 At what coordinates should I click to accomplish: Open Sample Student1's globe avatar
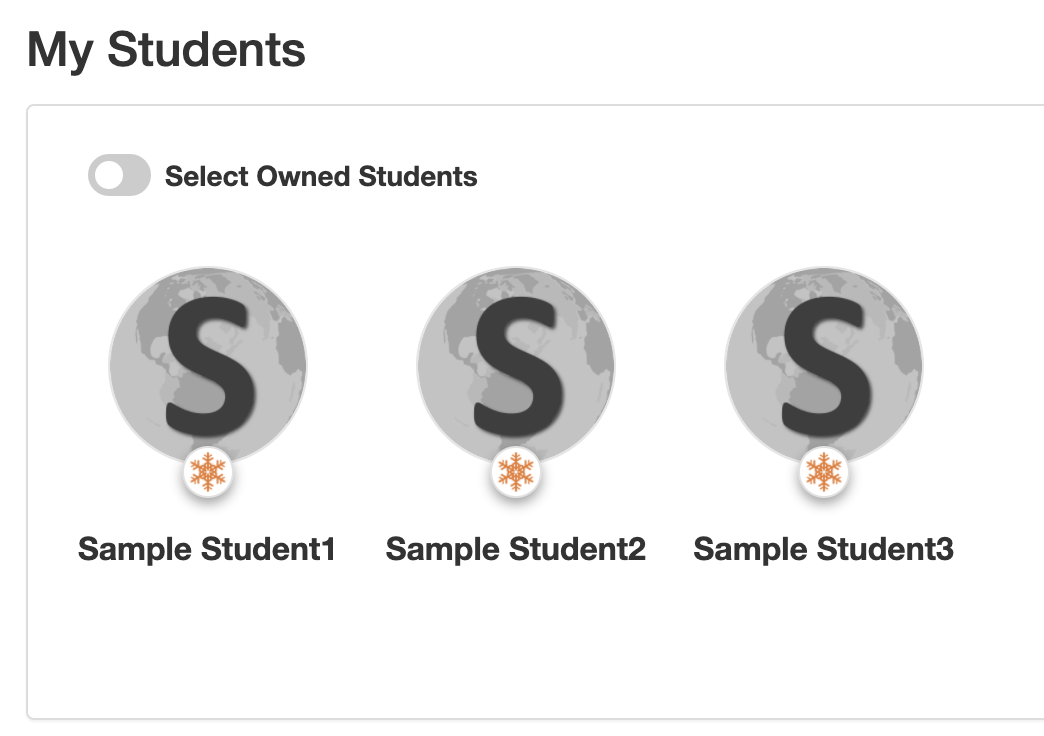(x=208, y=366)
